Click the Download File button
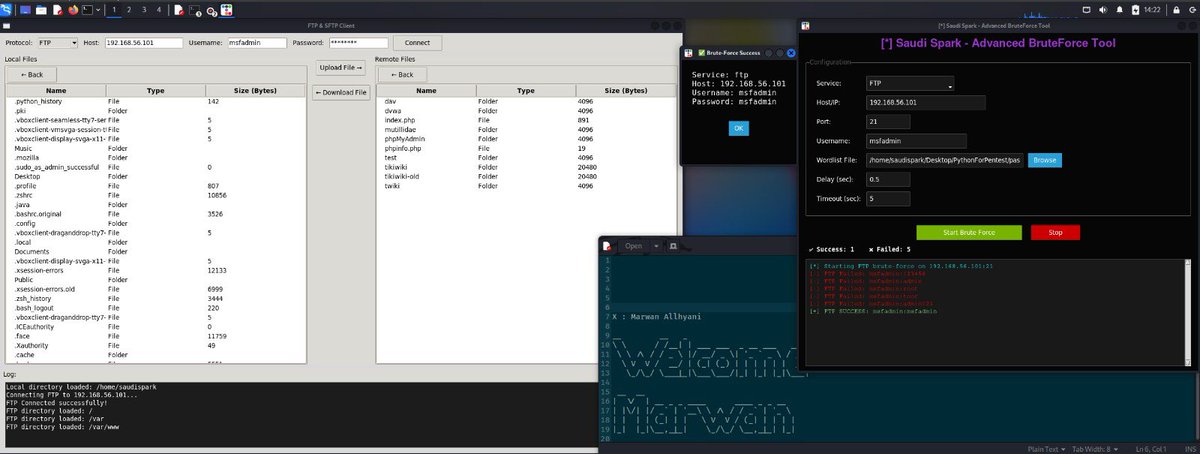The width and height of the screenshot is (1200, 454). click(x=339, y=92)
